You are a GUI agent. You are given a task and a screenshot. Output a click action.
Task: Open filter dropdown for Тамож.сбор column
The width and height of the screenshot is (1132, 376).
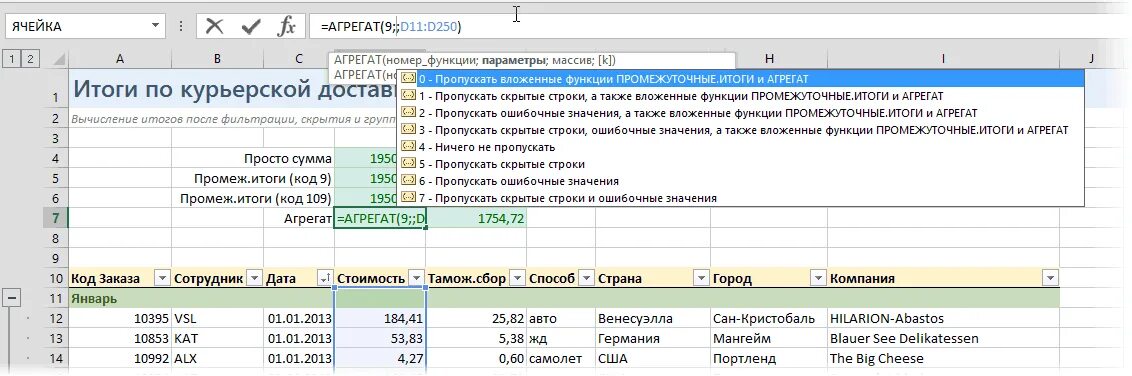[517, 279]
